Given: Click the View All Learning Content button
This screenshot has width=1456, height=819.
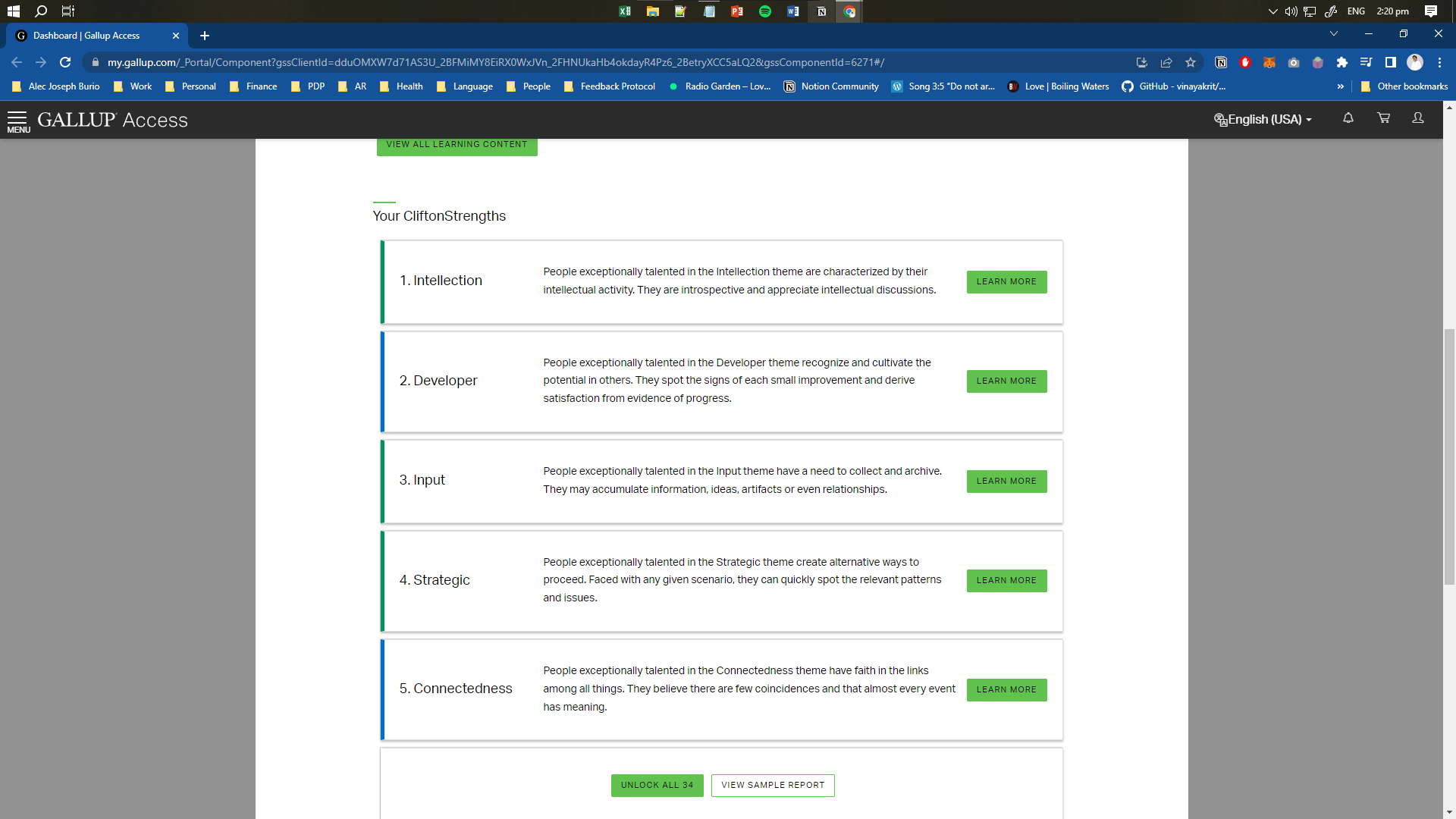Looking at the screenshot, I should (457, 144).
